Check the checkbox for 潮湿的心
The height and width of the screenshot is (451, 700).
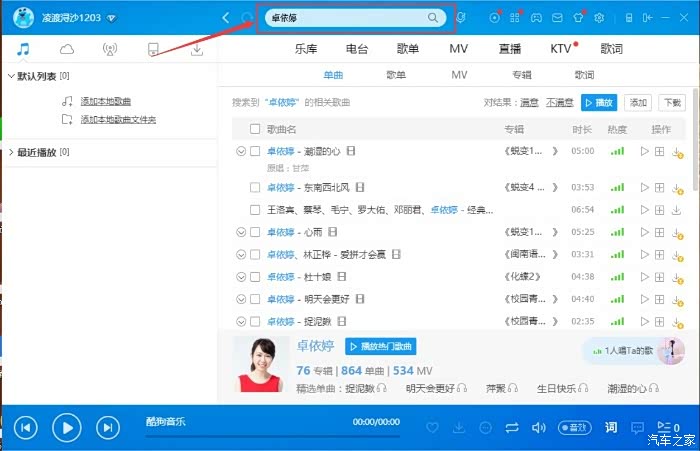[x=255, y=151]
